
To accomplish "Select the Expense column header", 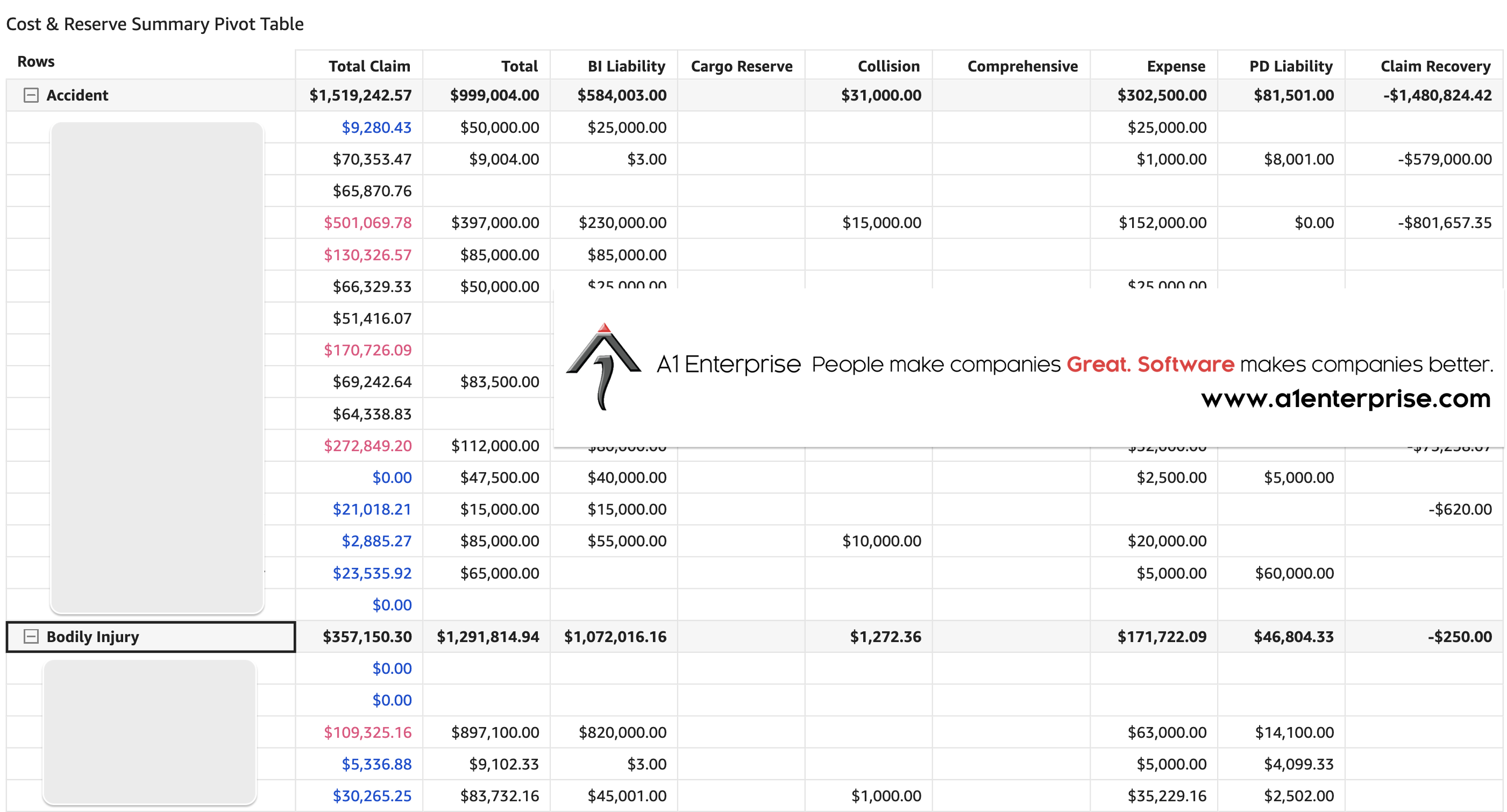I will 1176,66.
